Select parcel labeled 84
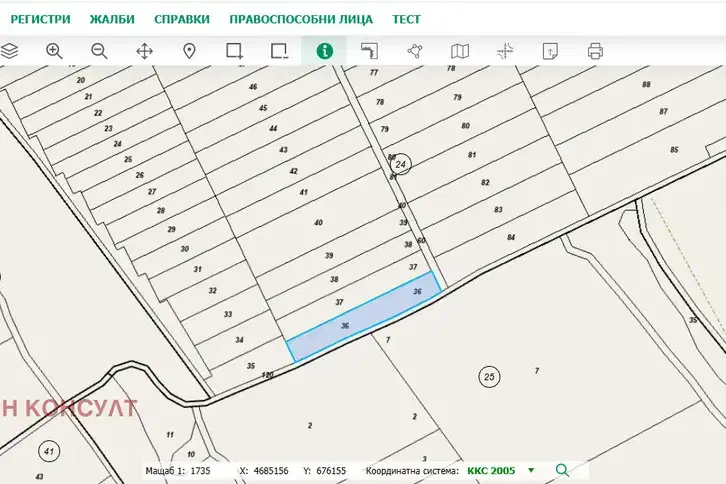Screen dimensions: 726x484 pyautogui.click(x=511, y=238)
